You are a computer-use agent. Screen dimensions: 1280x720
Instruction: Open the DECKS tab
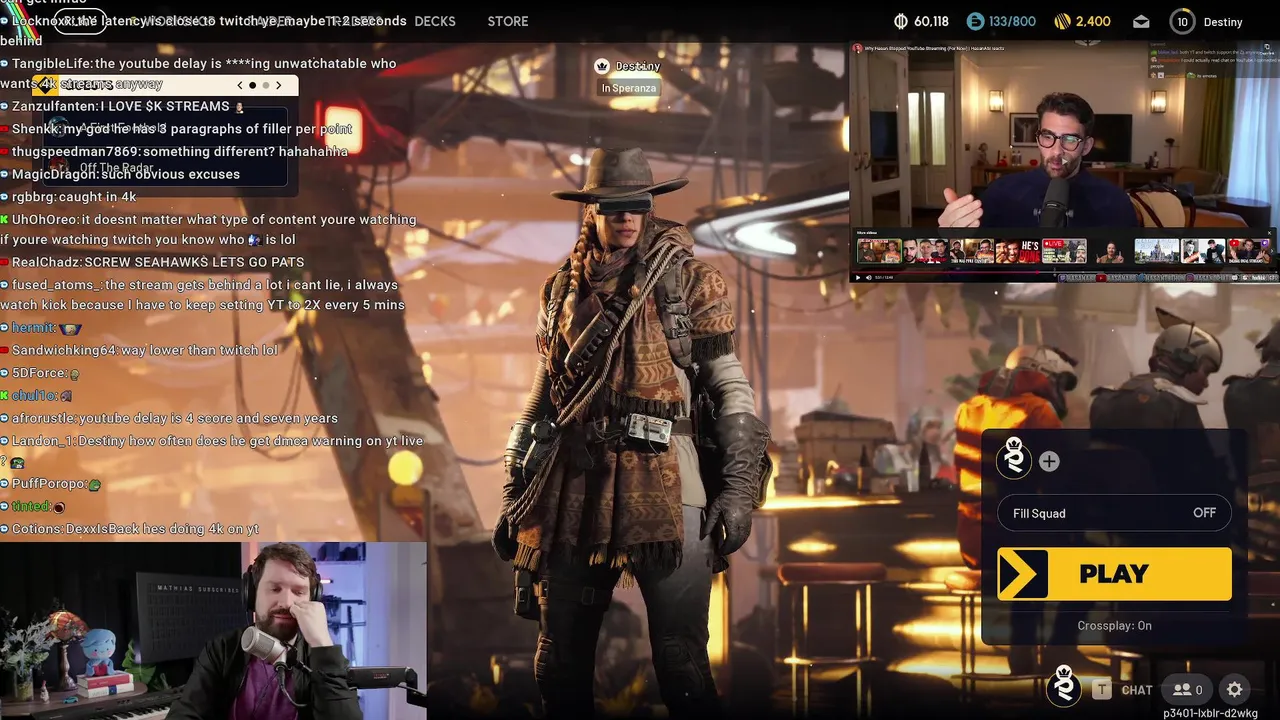coord(434,21)
